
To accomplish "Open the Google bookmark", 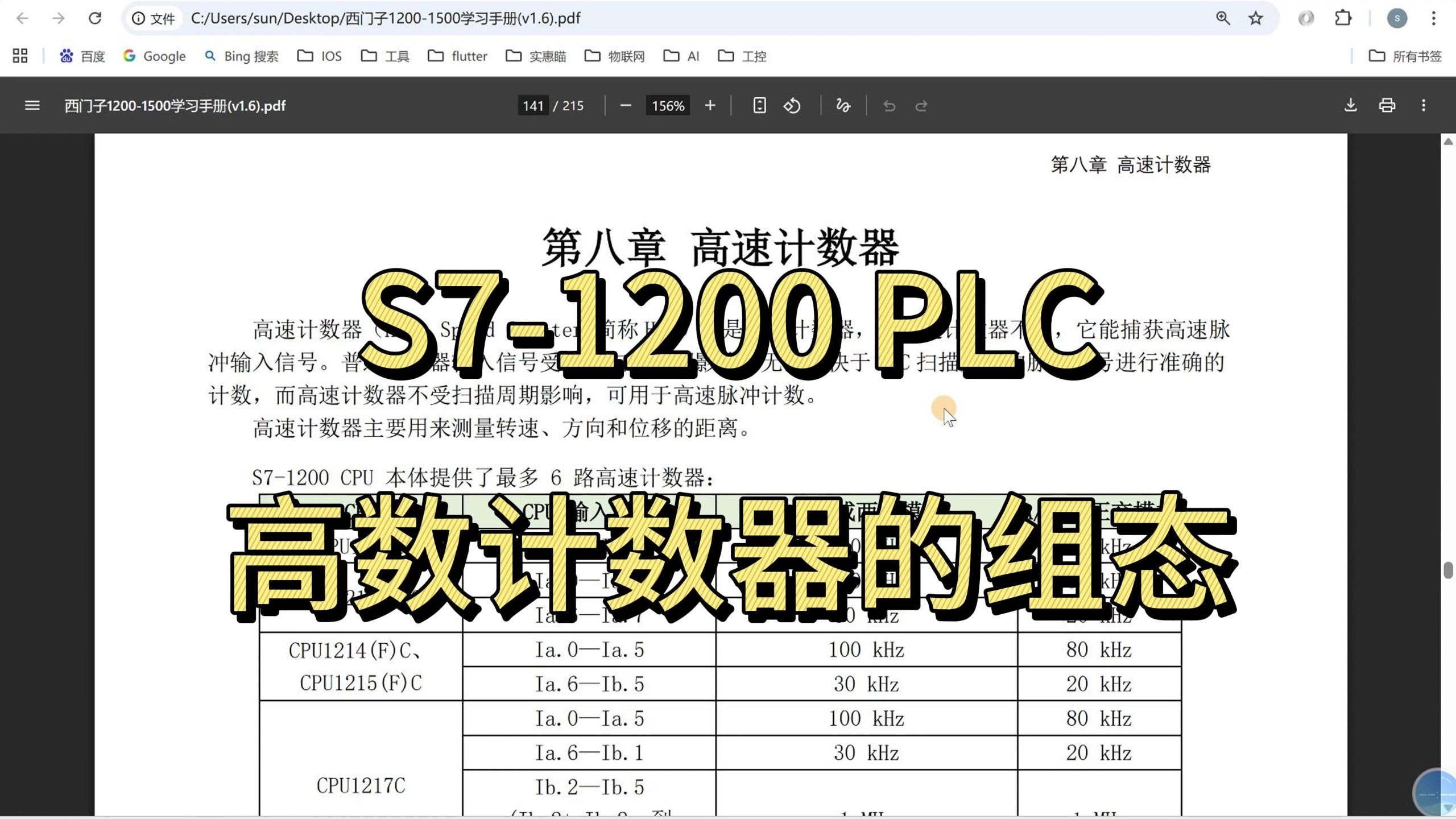I will [155, 56].
